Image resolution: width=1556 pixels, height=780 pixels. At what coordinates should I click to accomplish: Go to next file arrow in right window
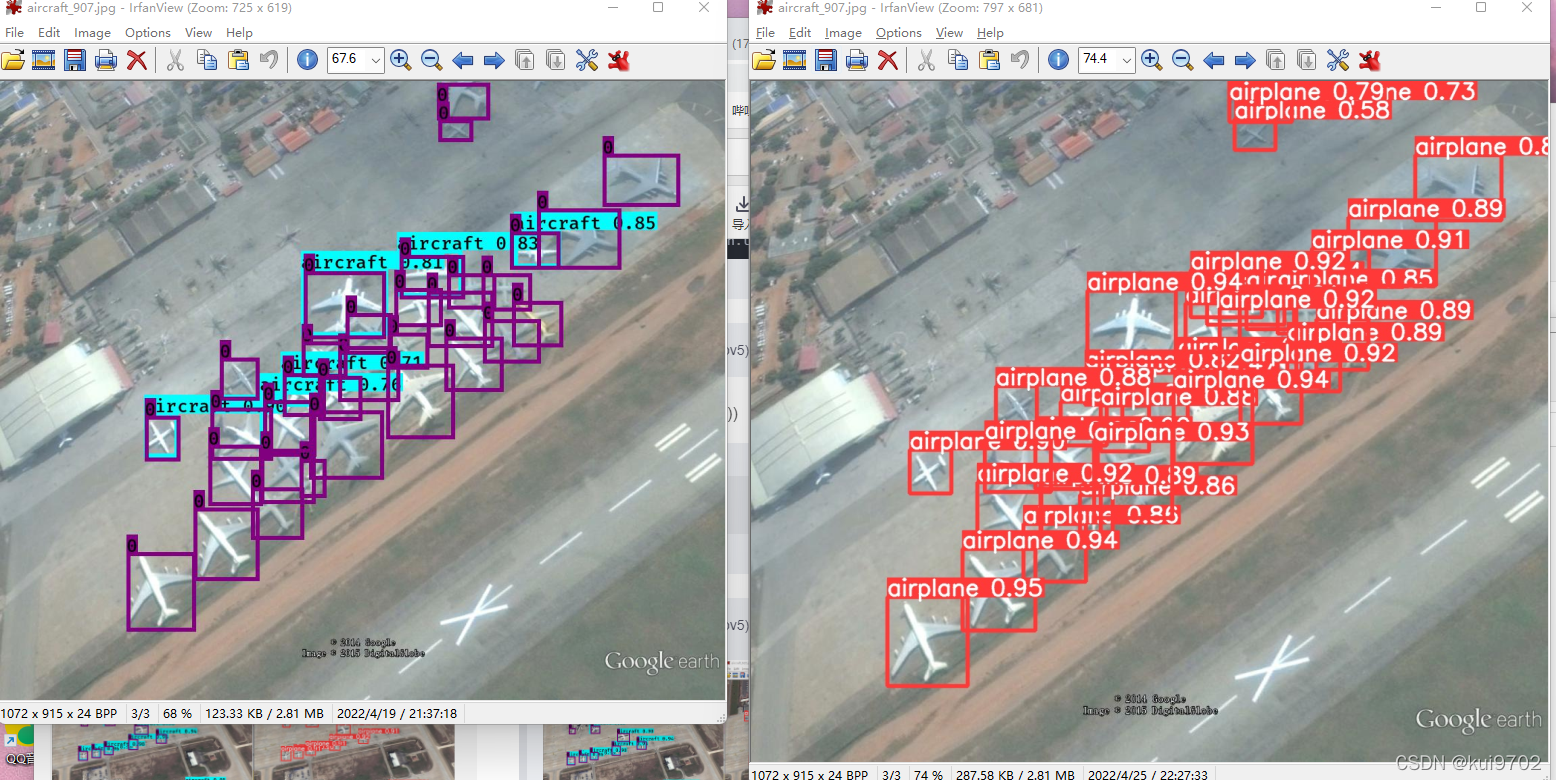point(1245,60)
